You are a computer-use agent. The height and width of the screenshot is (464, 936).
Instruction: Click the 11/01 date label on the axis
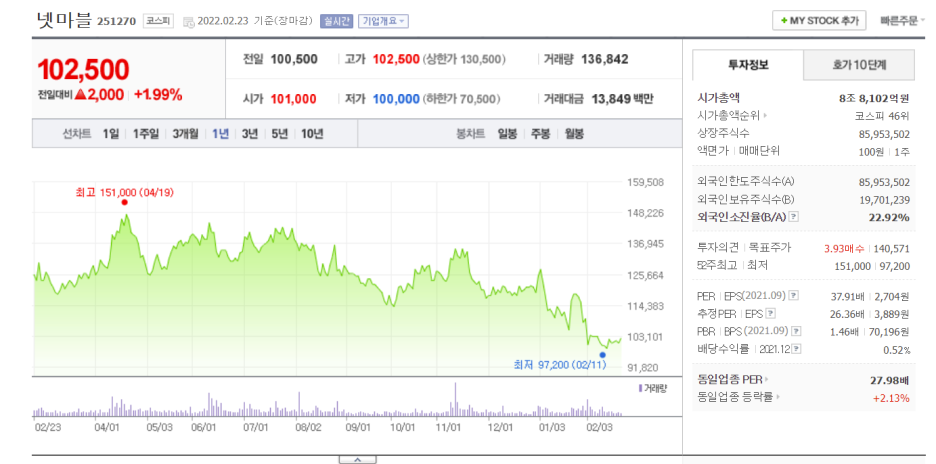point(449,428)
